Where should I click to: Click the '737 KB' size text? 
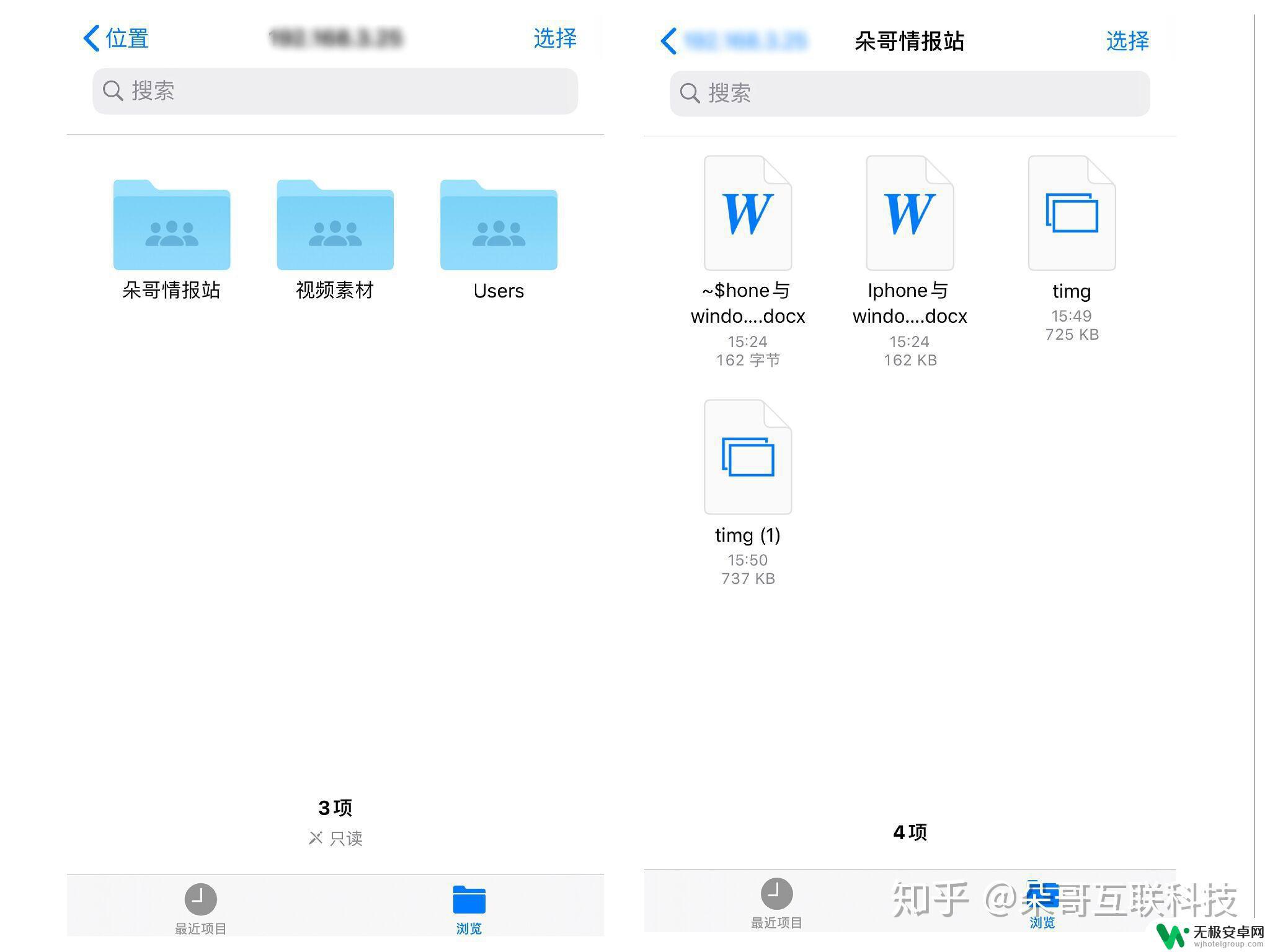tap(748, 579)
